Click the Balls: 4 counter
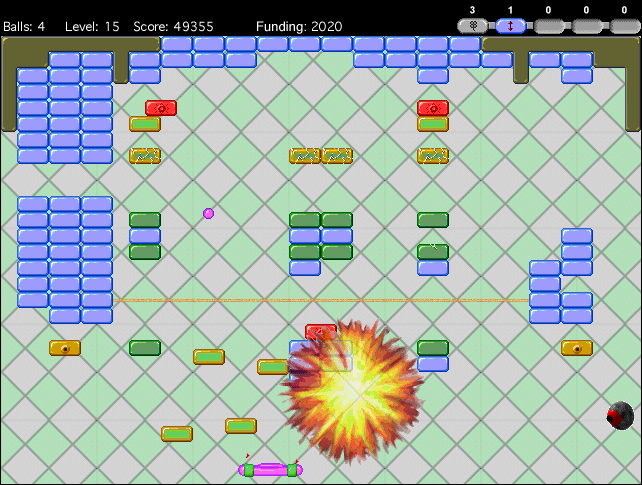Viewport: 642px width, 485px height. (x=24, y=26)
